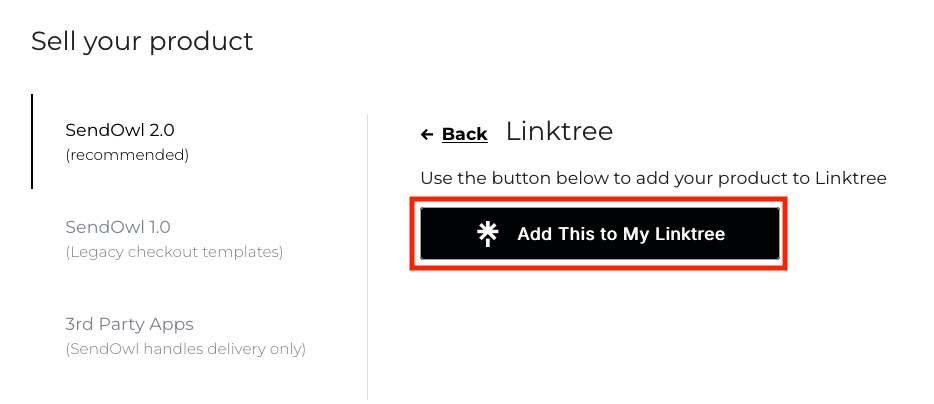The image size is (934, 404).
Task: Click the "Legacy checkout templates" subtitle
Action: pyautogui.click(x=174, y=252)
